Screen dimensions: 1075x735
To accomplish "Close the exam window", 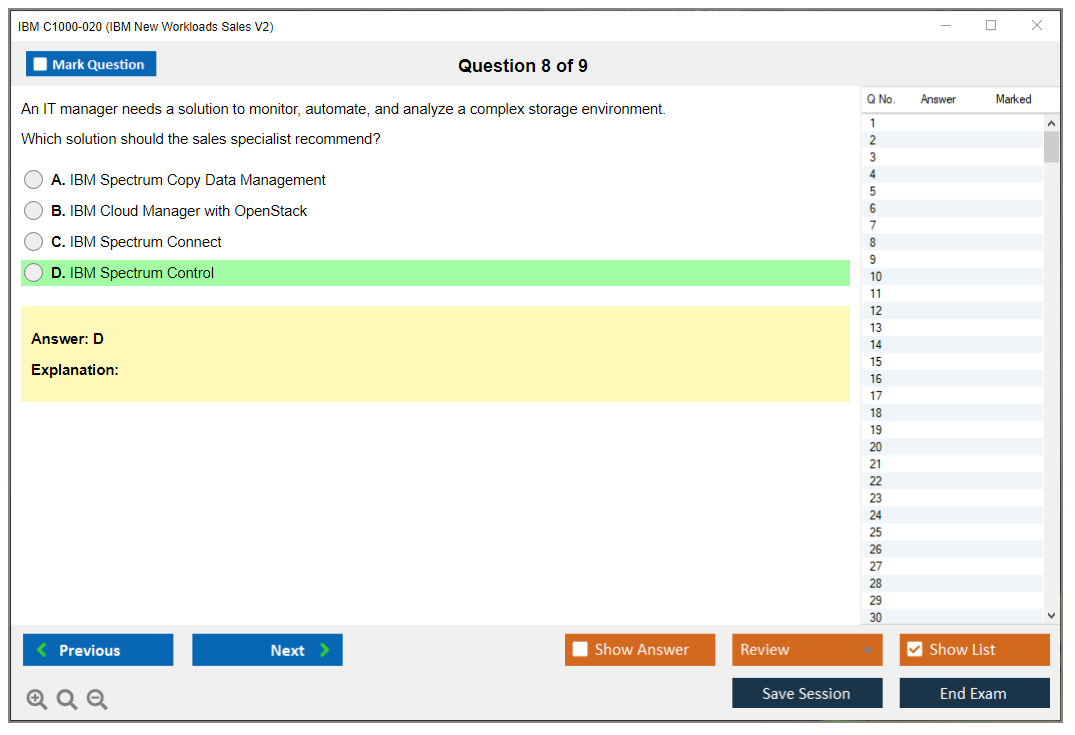I will click(1037, 26).
